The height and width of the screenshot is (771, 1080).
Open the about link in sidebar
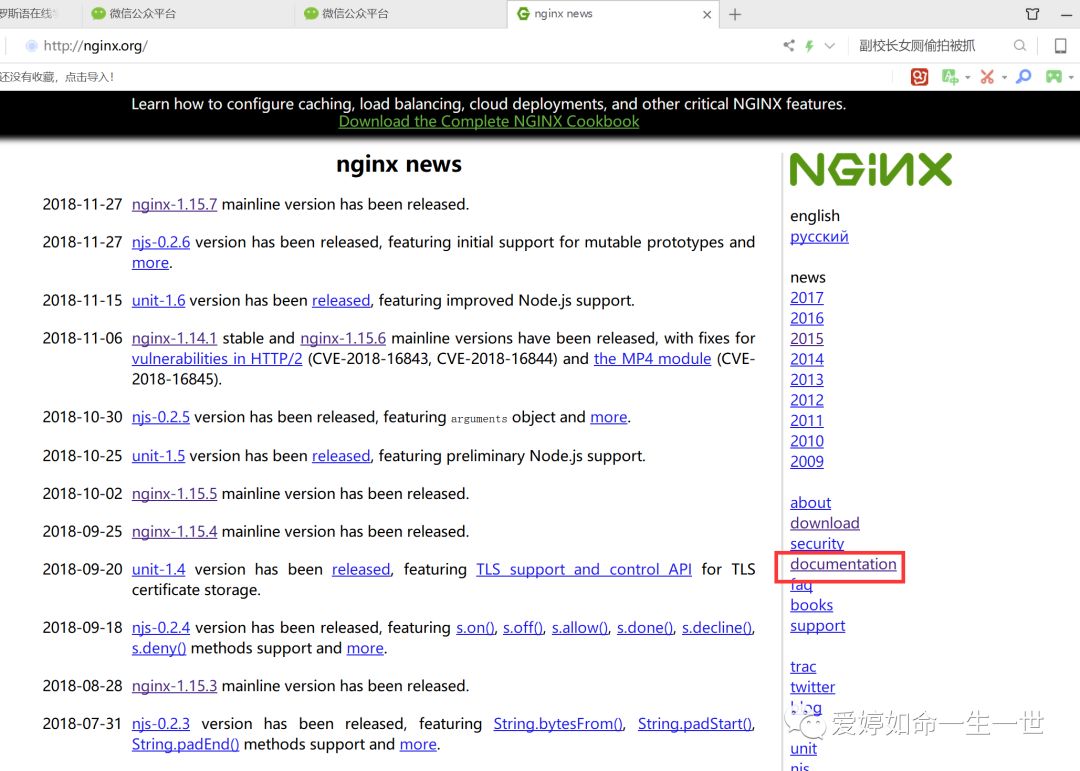[x=810, y=503]
